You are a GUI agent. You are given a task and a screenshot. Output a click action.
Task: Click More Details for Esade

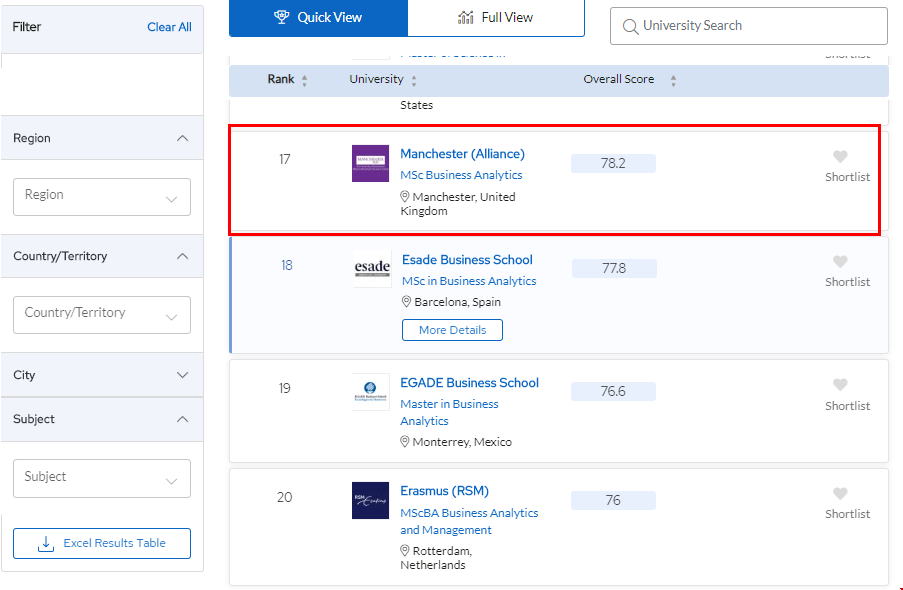(x=452, y=330)
